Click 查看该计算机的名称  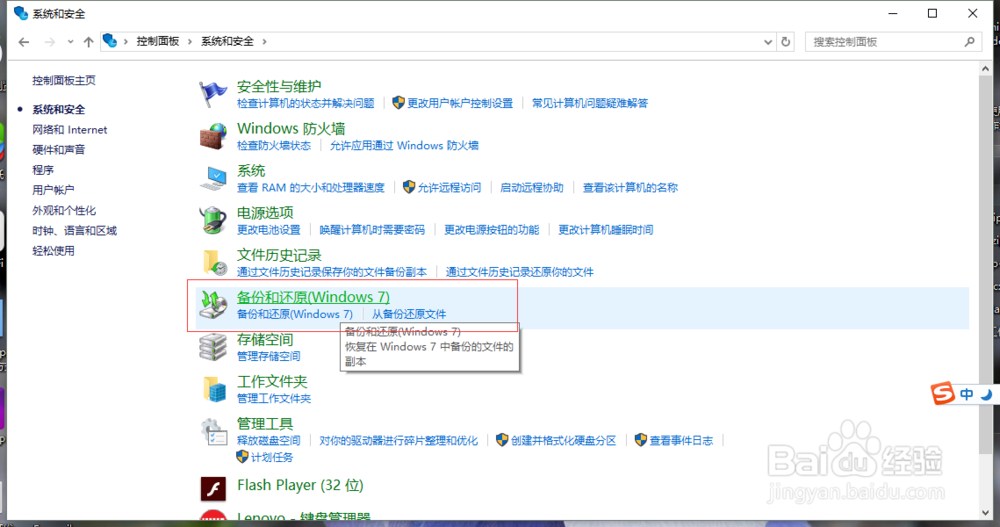click(630, 188)
